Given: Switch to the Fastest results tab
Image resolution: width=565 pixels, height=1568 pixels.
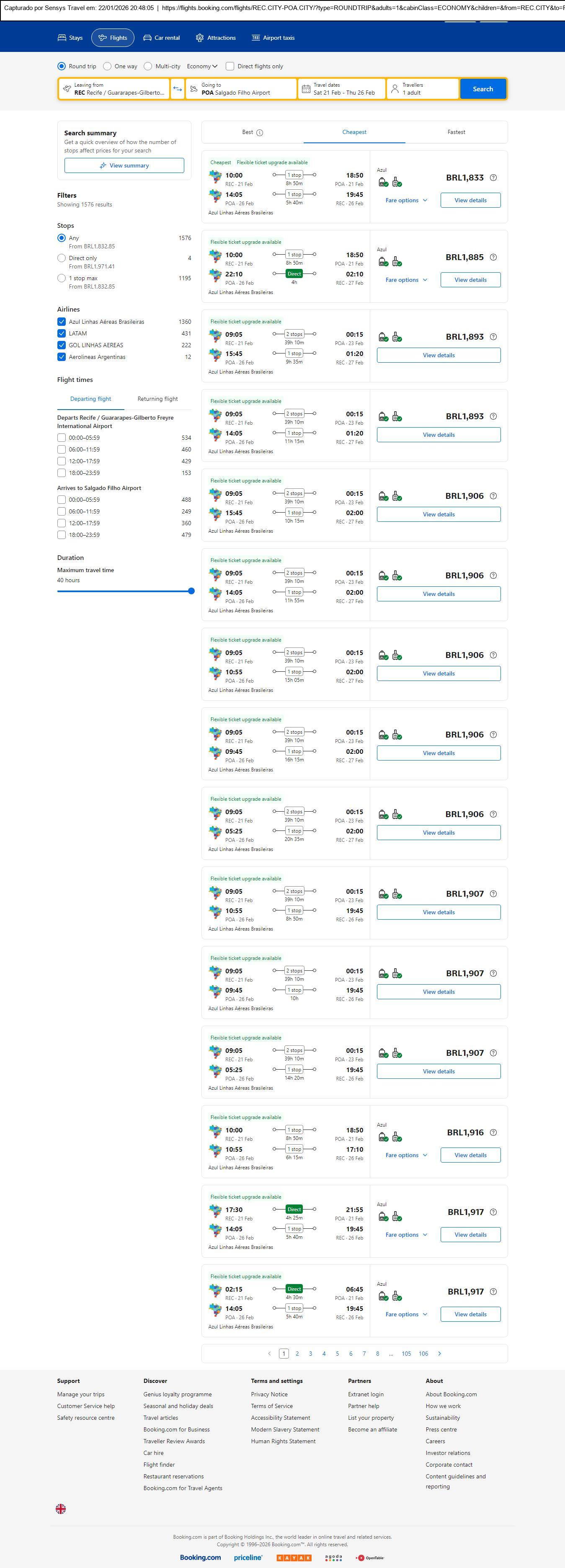Looking at the screenshot, I should coord(456,132).
